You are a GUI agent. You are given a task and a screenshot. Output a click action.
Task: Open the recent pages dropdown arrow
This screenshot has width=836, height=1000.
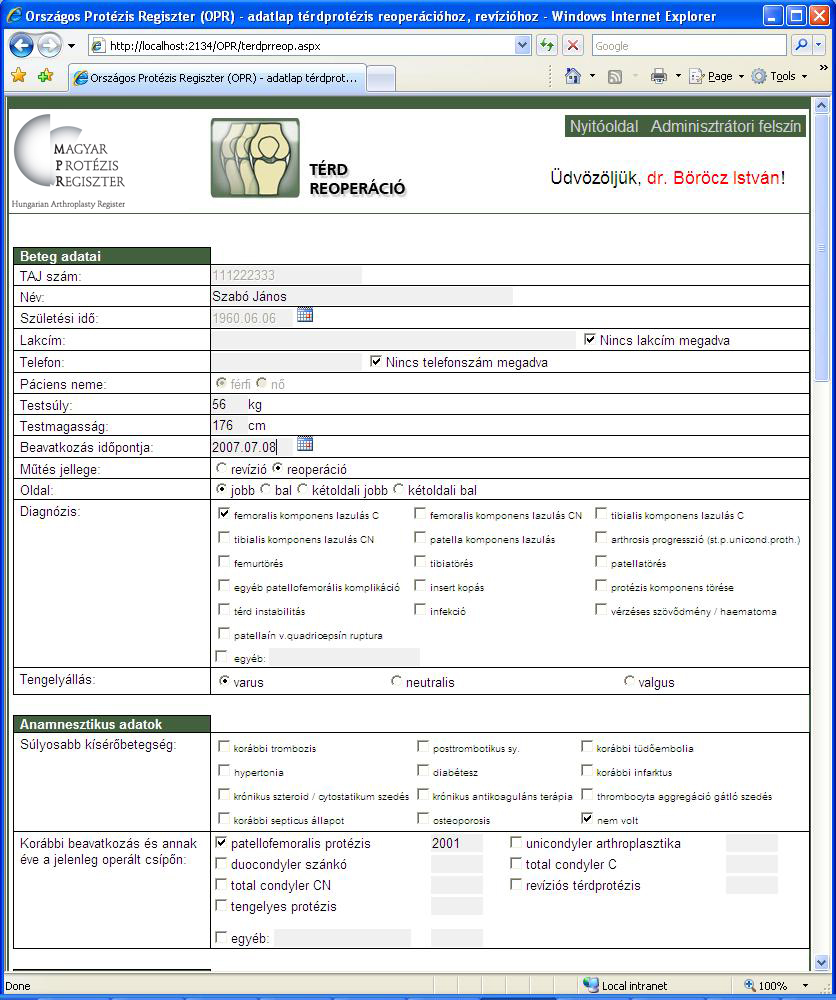pos(71,46)
